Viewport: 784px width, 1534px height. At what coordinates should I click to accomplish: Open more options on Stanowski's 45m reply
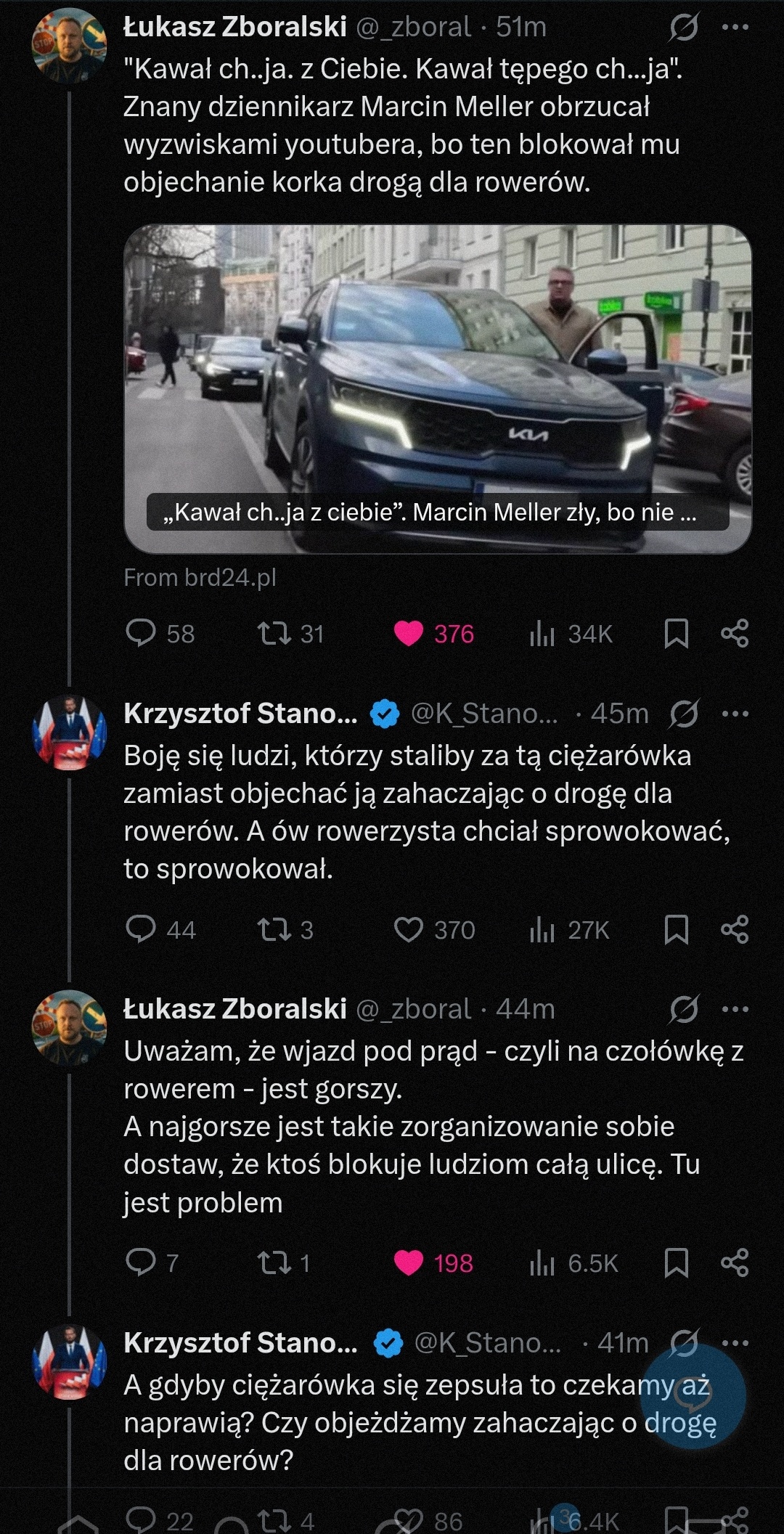click(735, 714)
